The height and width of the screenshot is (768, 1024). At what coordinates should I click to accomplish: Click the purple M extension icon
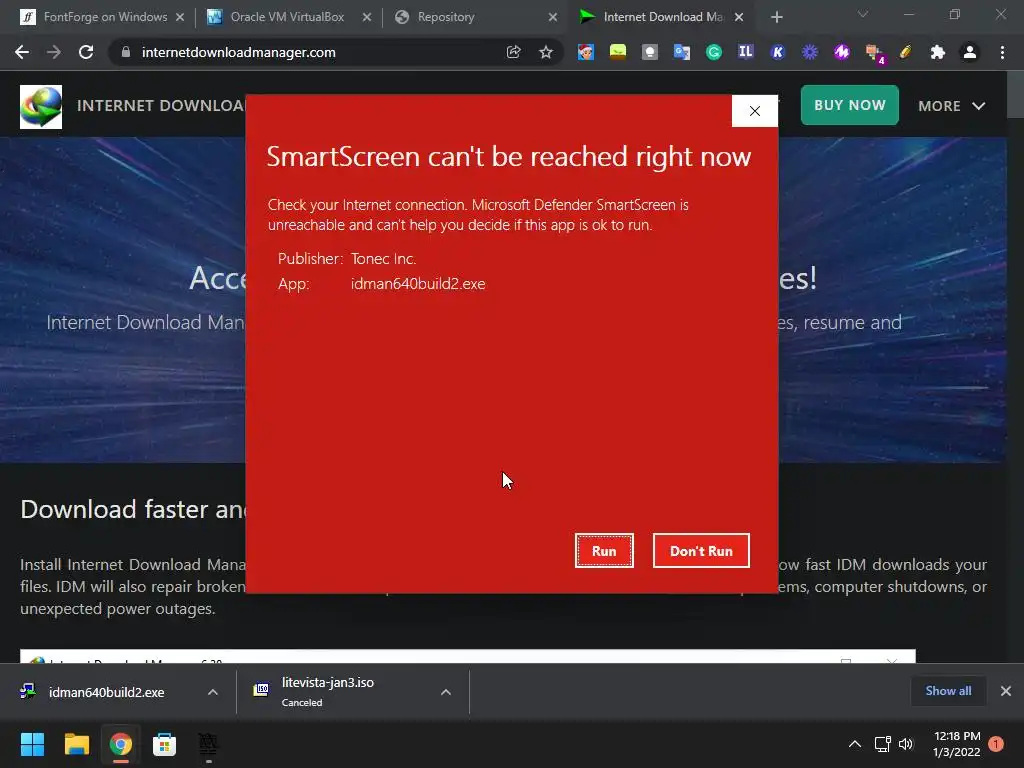pyautogui.click(x=842, y=52)
